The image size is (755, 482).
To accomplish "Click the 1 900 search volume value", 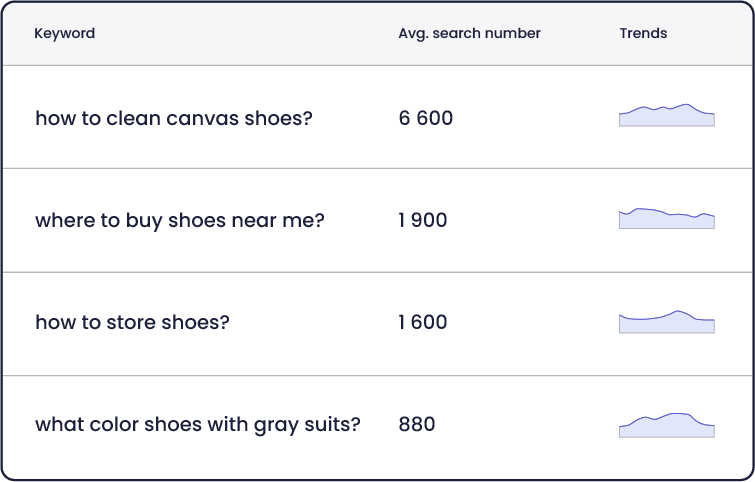I will (423, 221).
